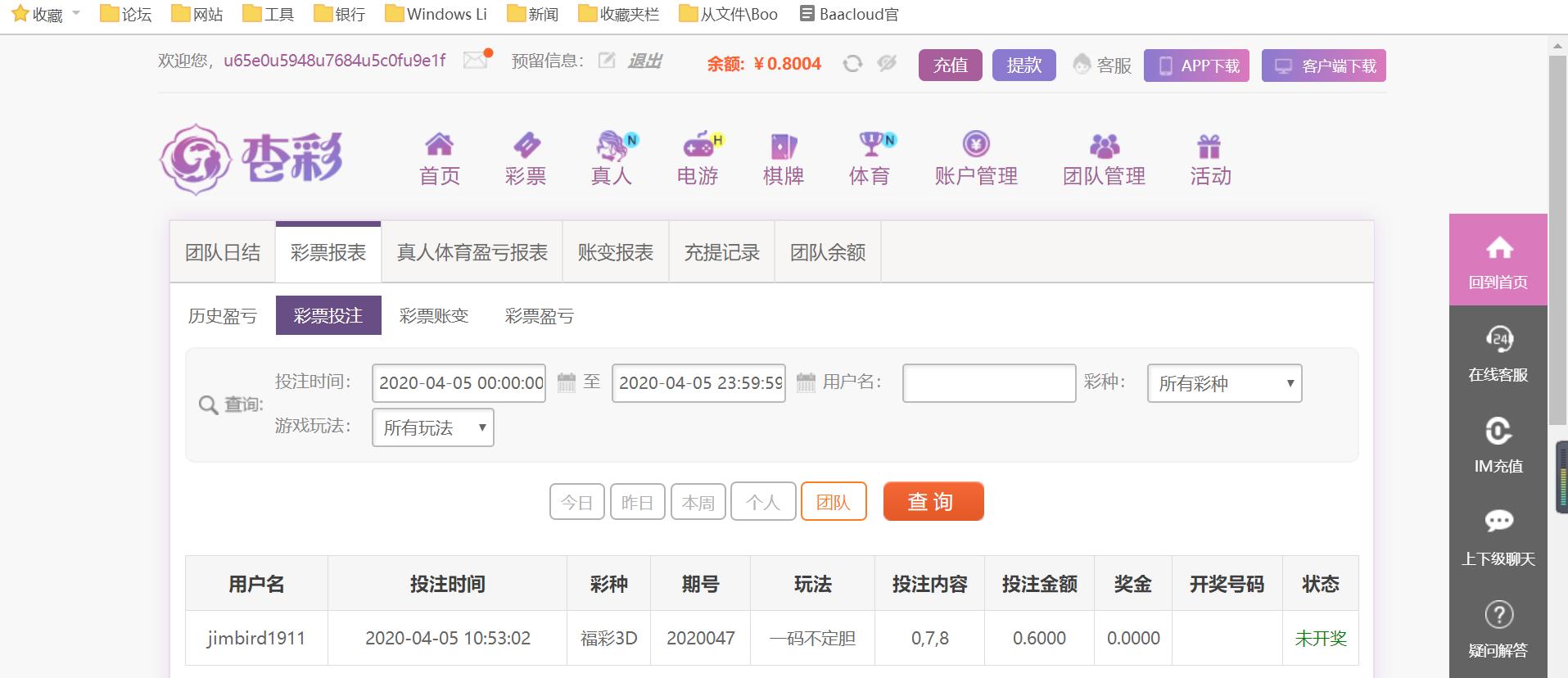Toggle balance visibility eye icon
This screenshot has height=678, width=1568.
point(887,63)
